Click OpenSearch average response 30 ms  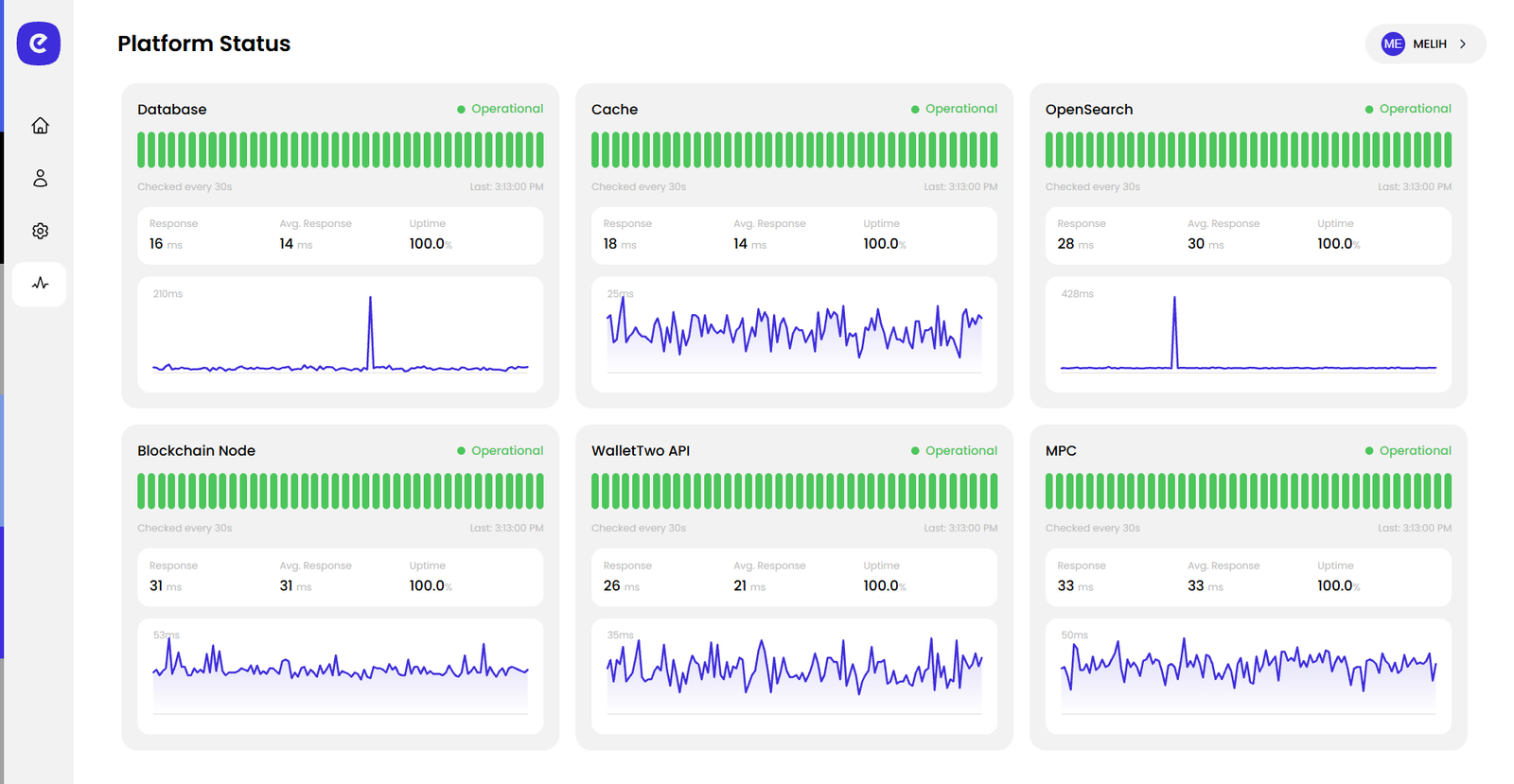[1206, 244]
